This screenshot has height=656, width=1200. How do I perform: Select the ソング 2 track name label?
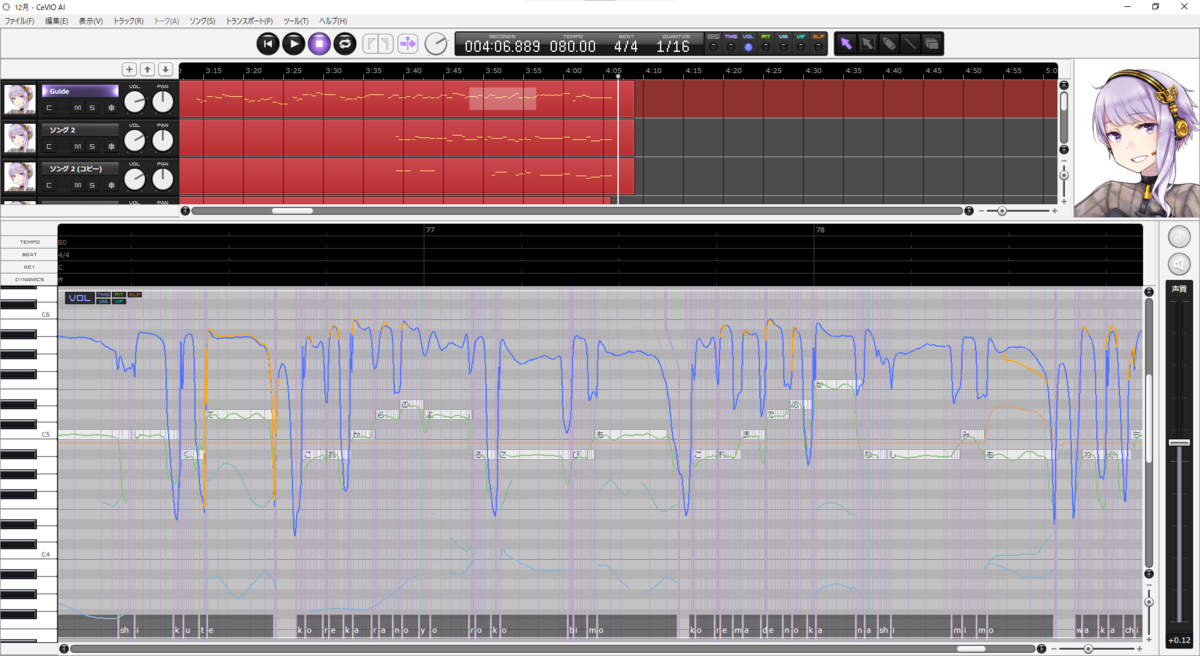click(80, 130)
